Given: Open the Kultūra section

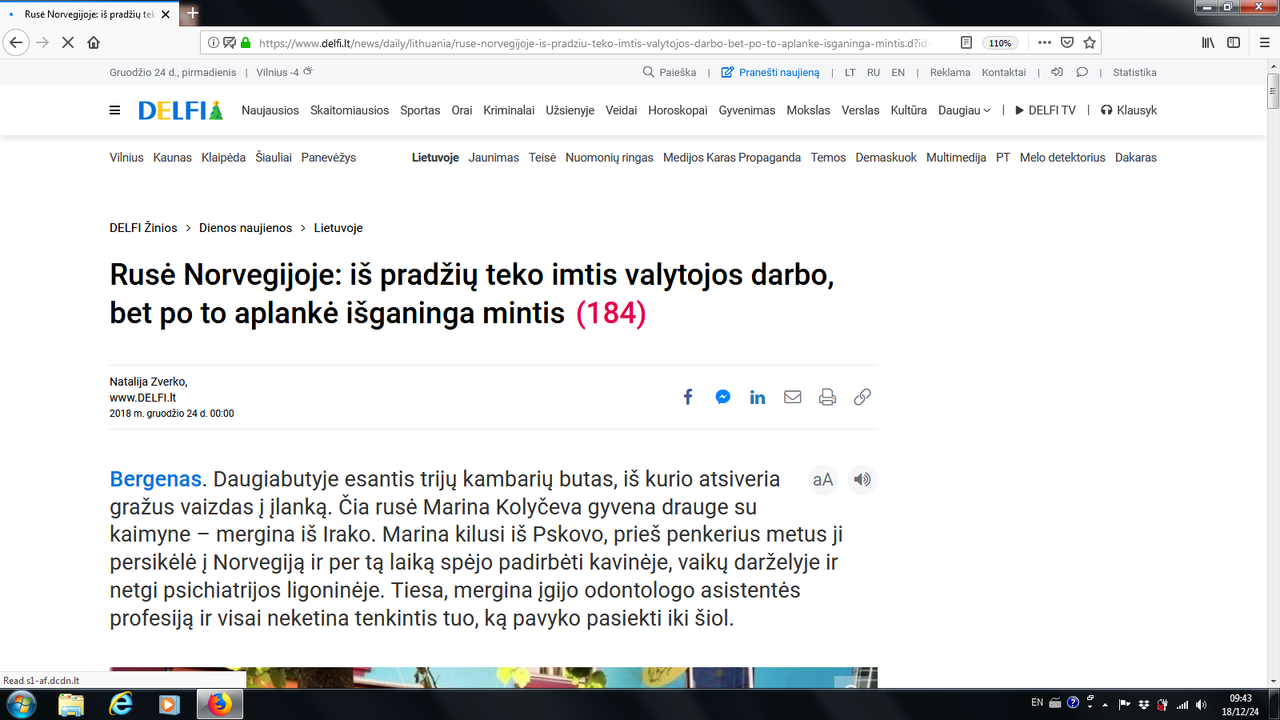Looking at the screenshot, I should click(x=909, y=111).
